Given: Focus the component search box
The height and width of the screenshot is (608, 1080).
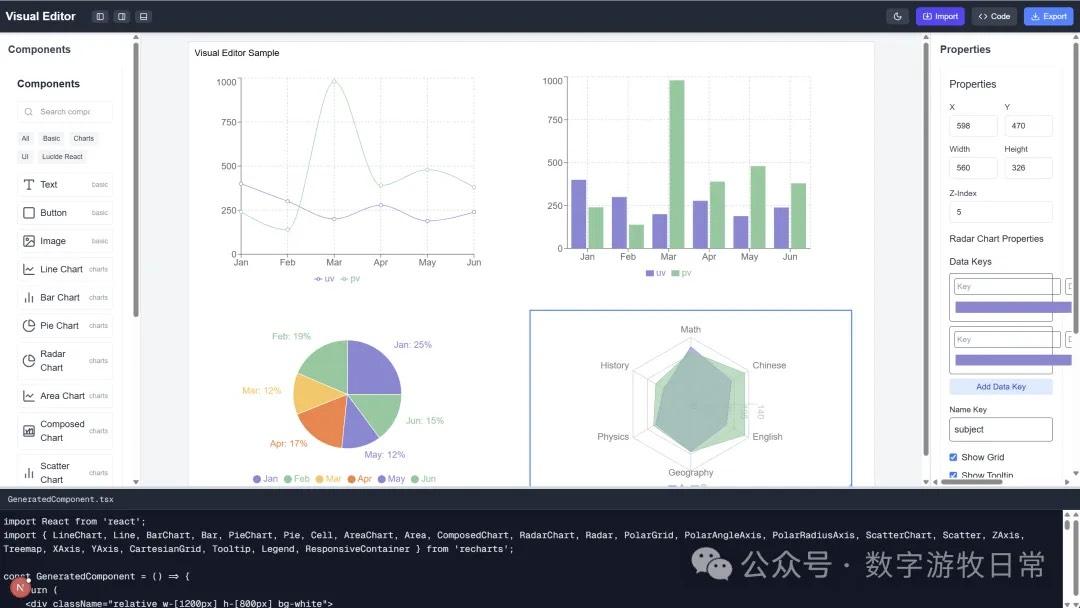Looking at the screenshot, I should pyautogui.click(x=65, y=112).
